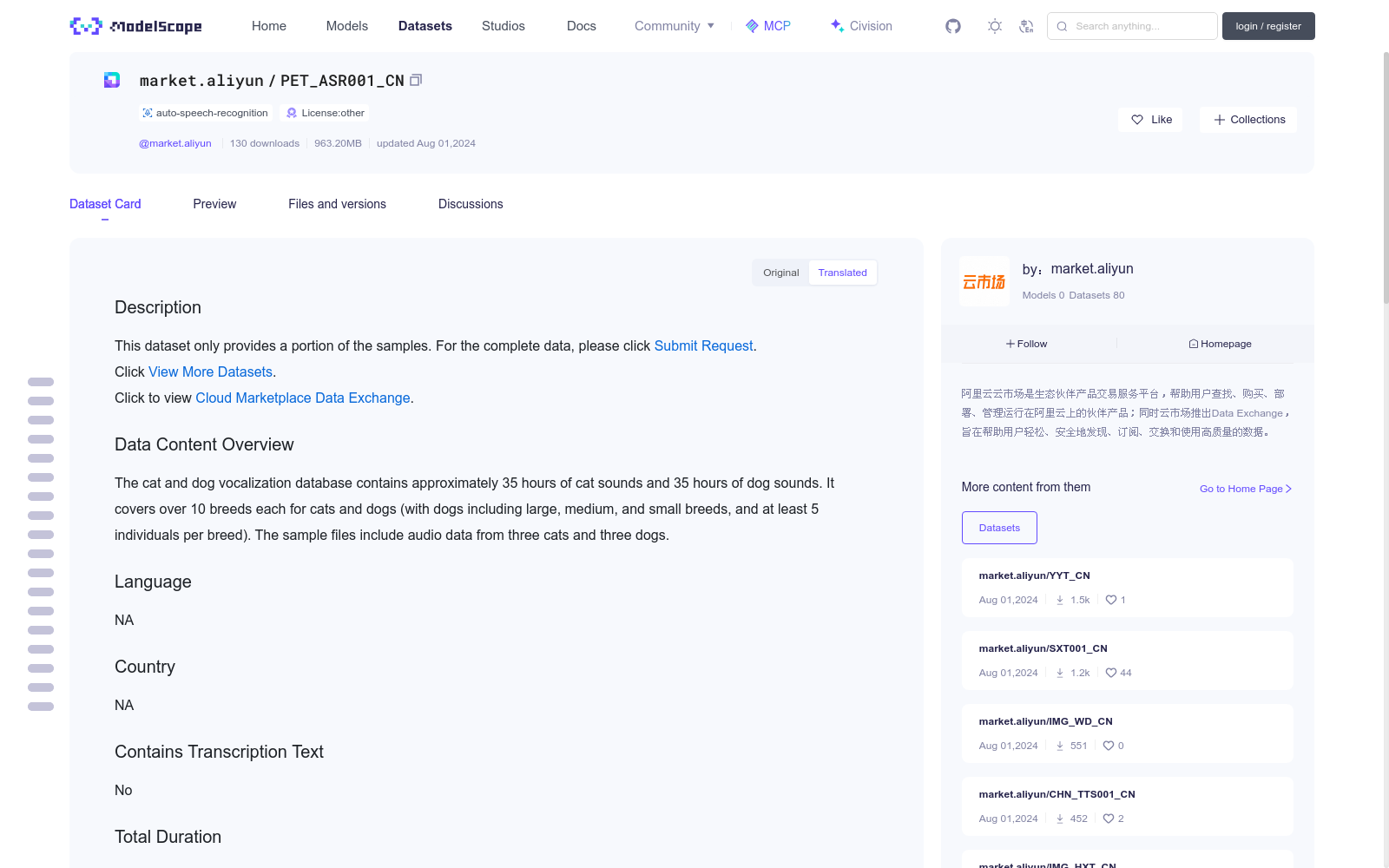Image resolution: width=1389 pixels, height=868 pixels.
Task: Click Civision navigation link
Action: (861, 26)
